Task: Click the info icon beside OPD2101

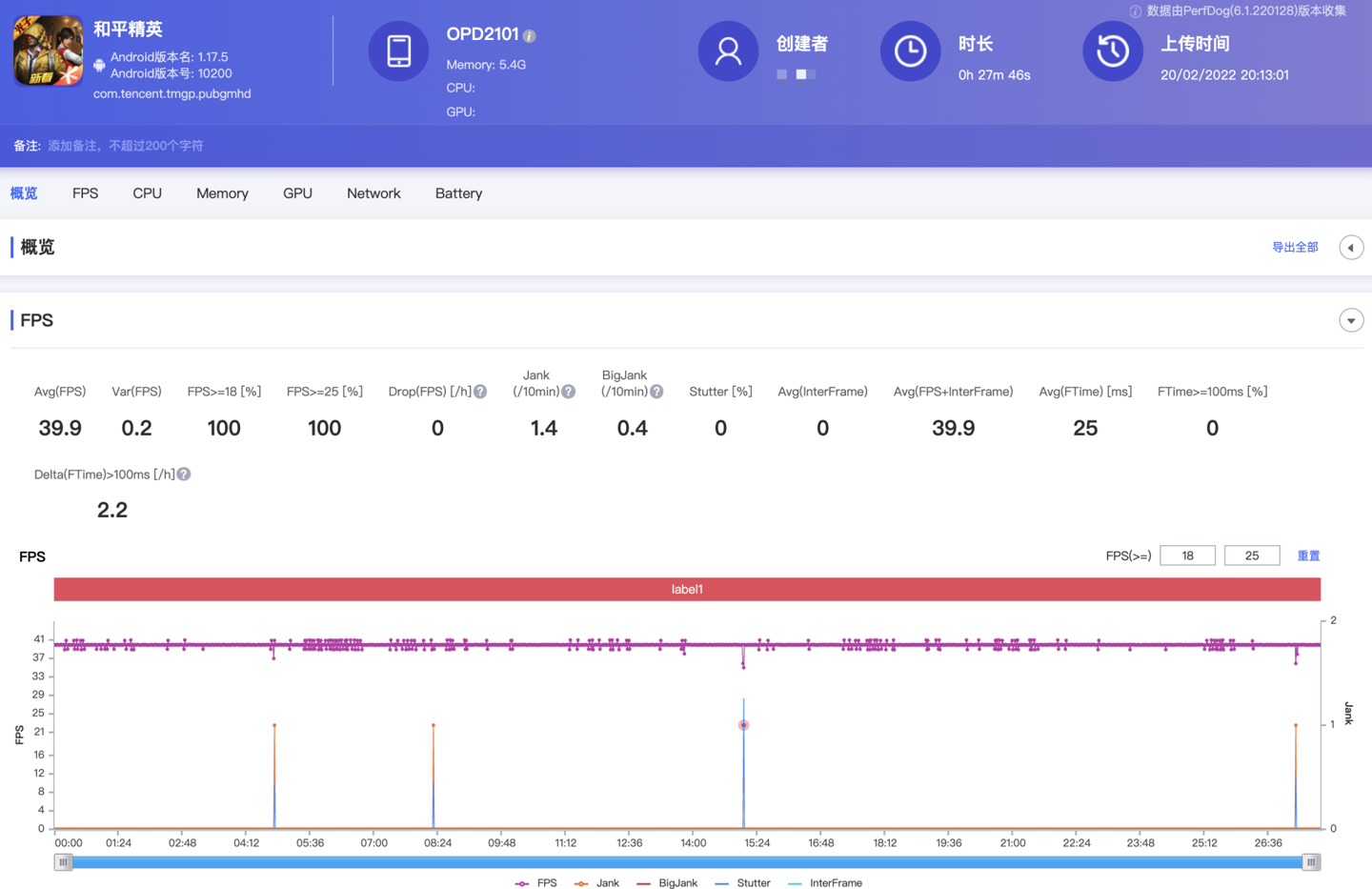Action: point(530,36)
